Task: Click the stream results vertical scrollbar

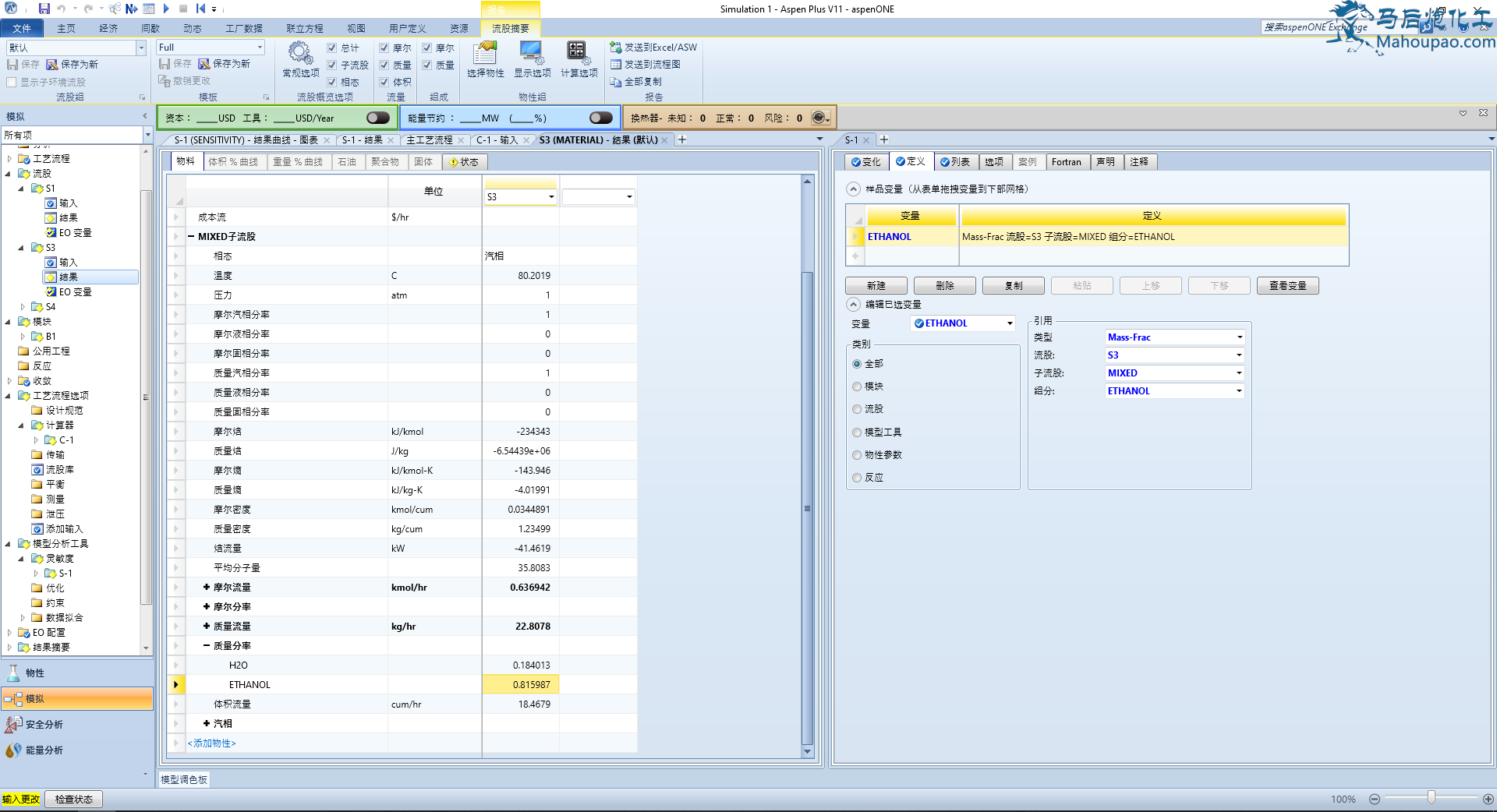Action: pos(808,507)
